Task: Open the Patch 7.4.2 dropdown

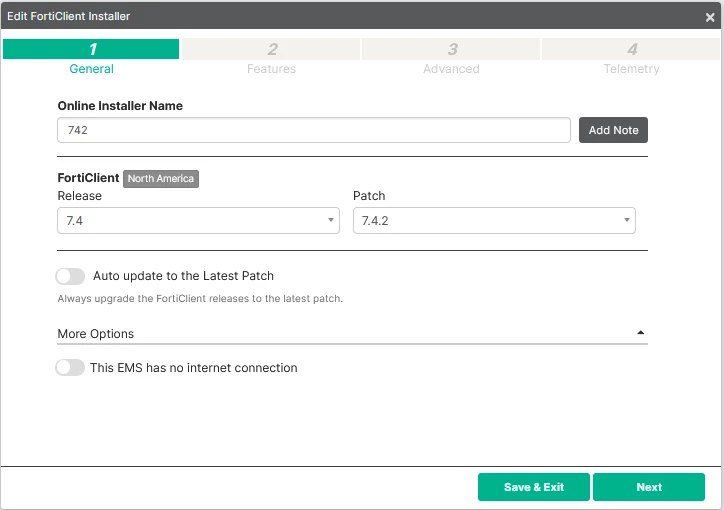Action: point(494,221)
